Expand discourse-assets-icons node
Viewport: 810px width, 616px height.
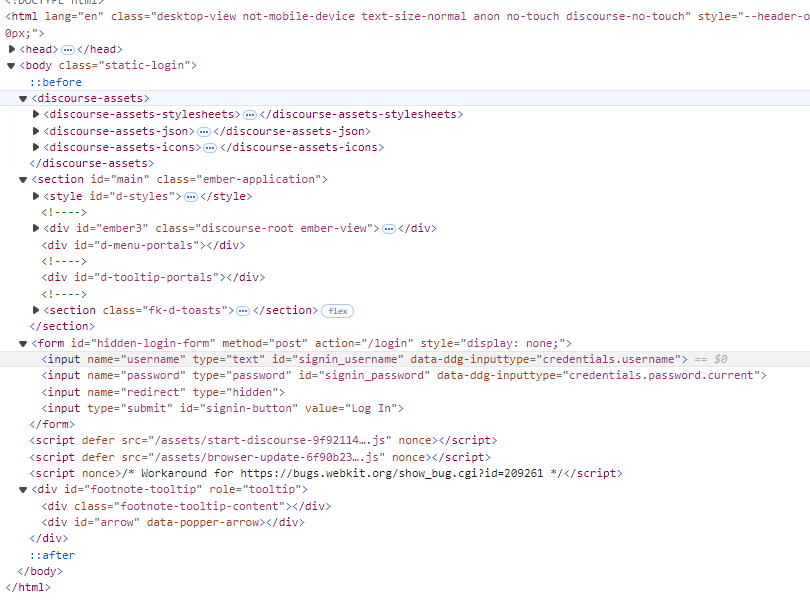36,147
